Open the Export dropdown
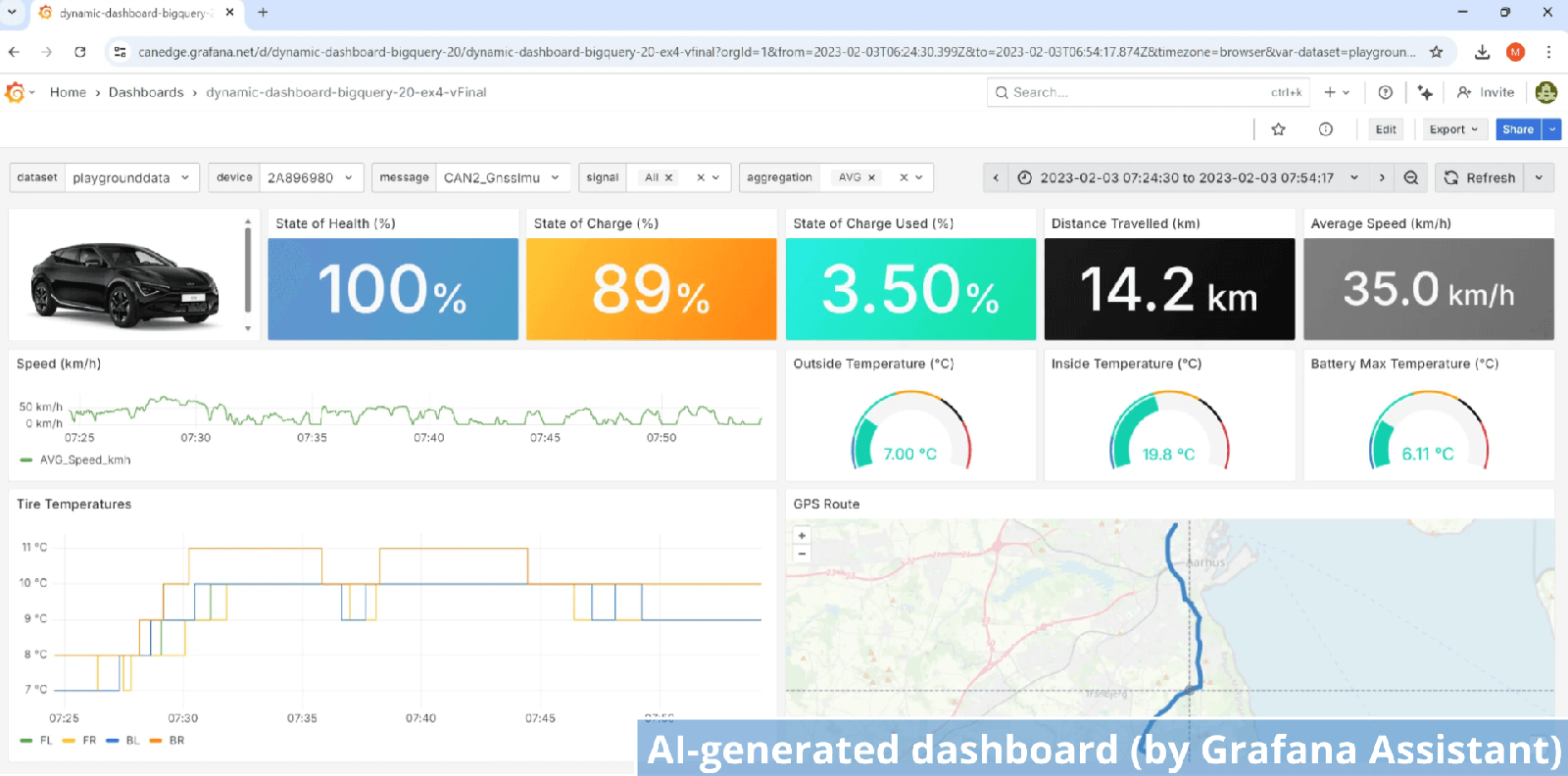The height and width of the screenshot is (776, 1568). click(x=1454, y=129)
